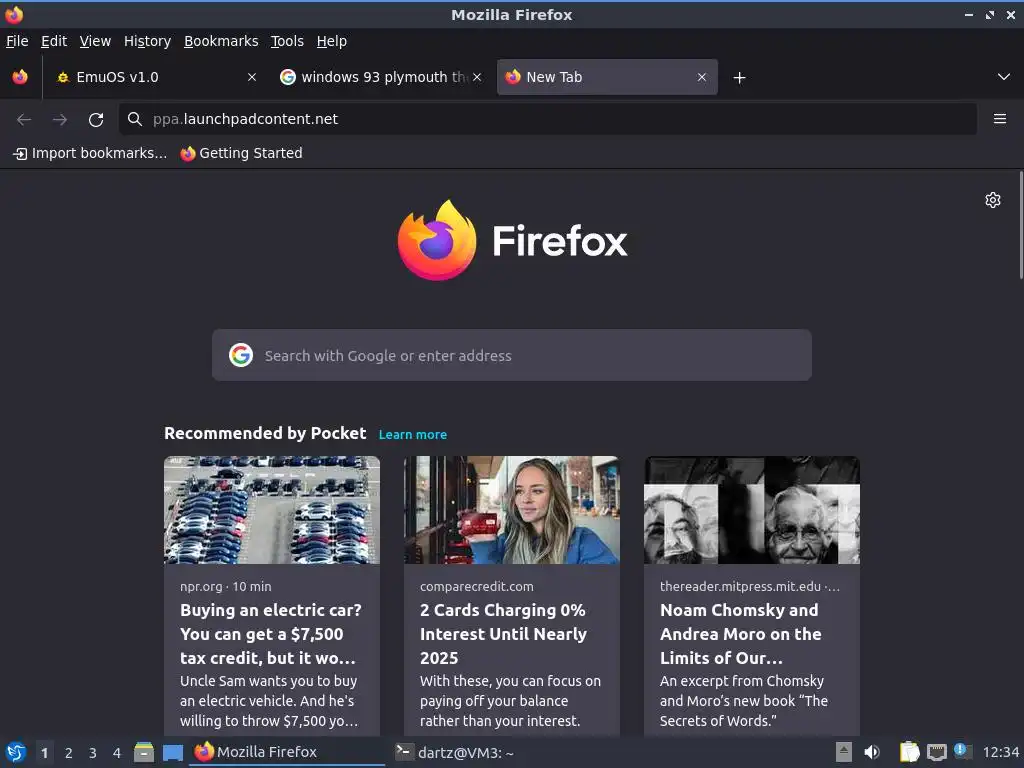
Task: Open 2 Cards Charging 0% Interest headline
Action: 504,633
